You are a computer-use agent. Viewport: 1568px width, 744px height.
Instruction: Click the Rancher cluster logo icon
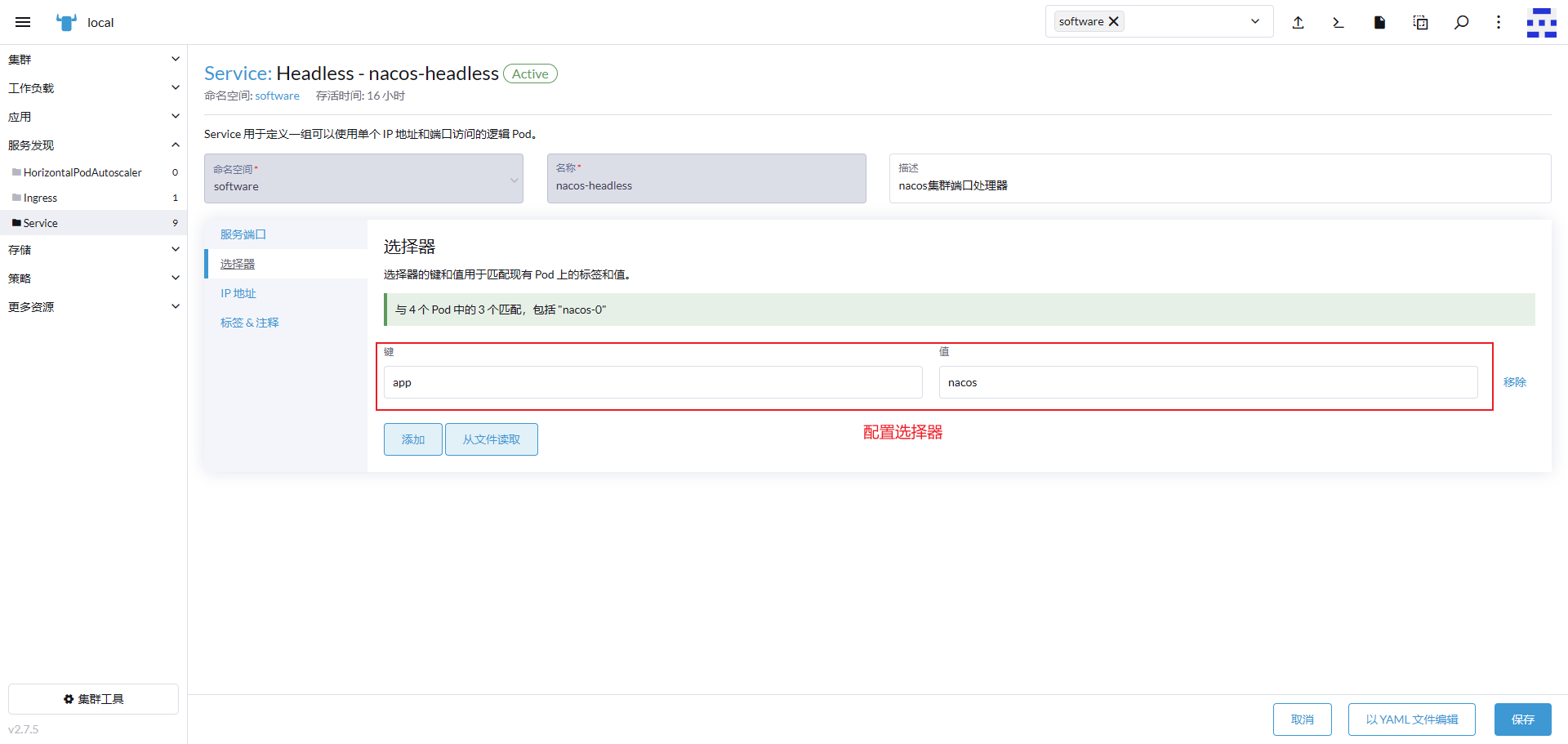pos(66,22)
